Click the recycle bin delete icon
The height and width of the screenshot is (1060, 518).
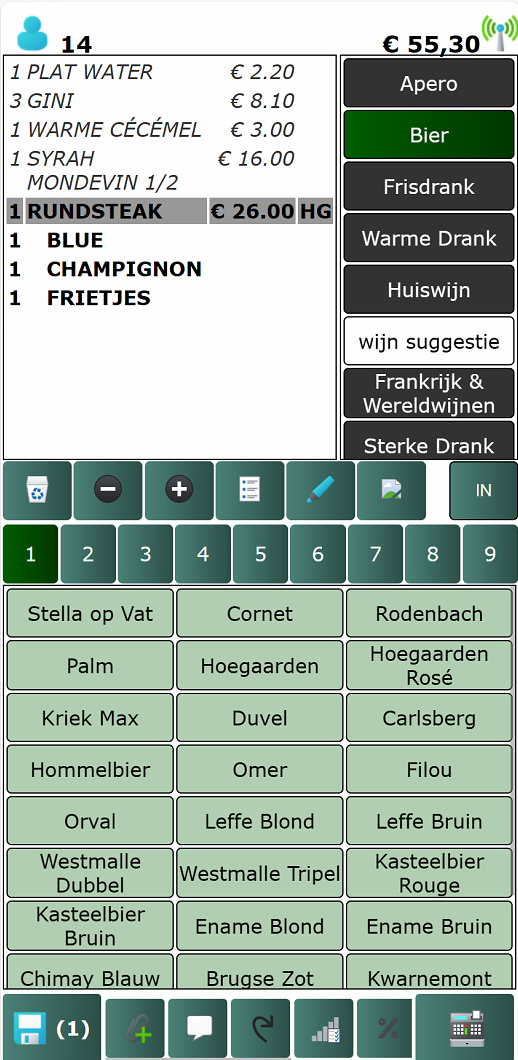click(x=37, y=490)
